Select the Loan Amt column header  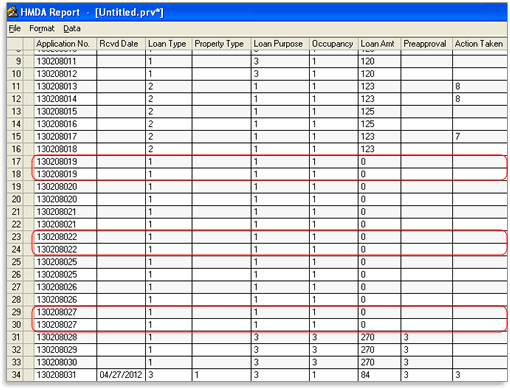coord(380,44)
